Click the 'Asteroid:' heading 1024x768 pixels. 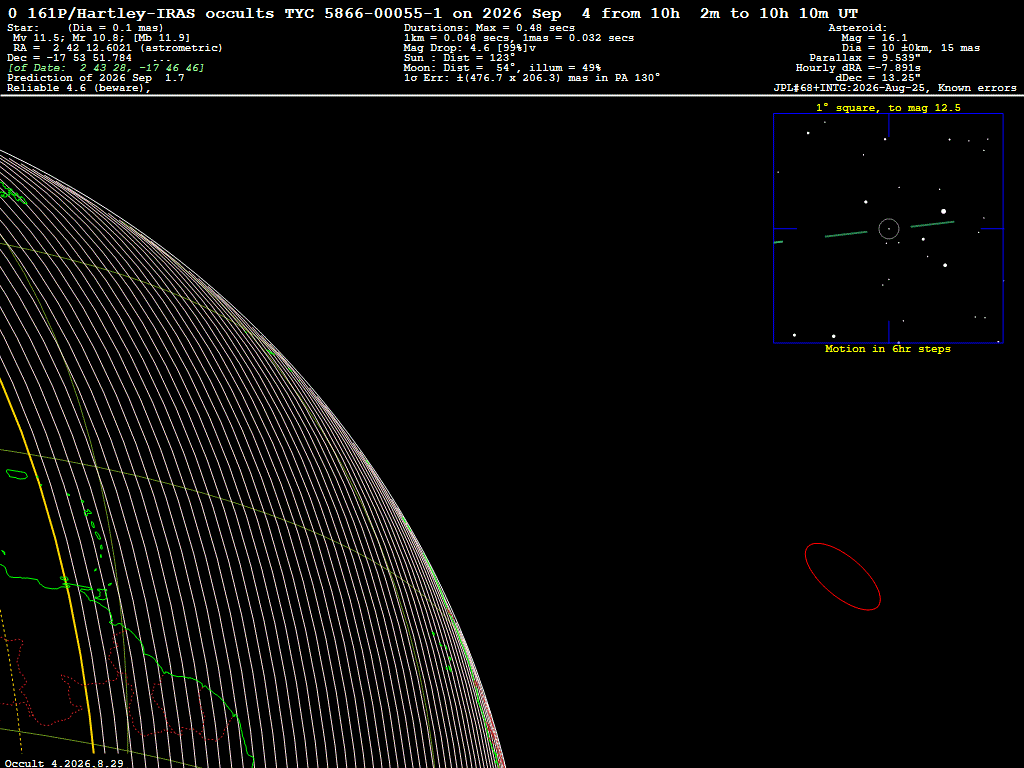point(857,28)
